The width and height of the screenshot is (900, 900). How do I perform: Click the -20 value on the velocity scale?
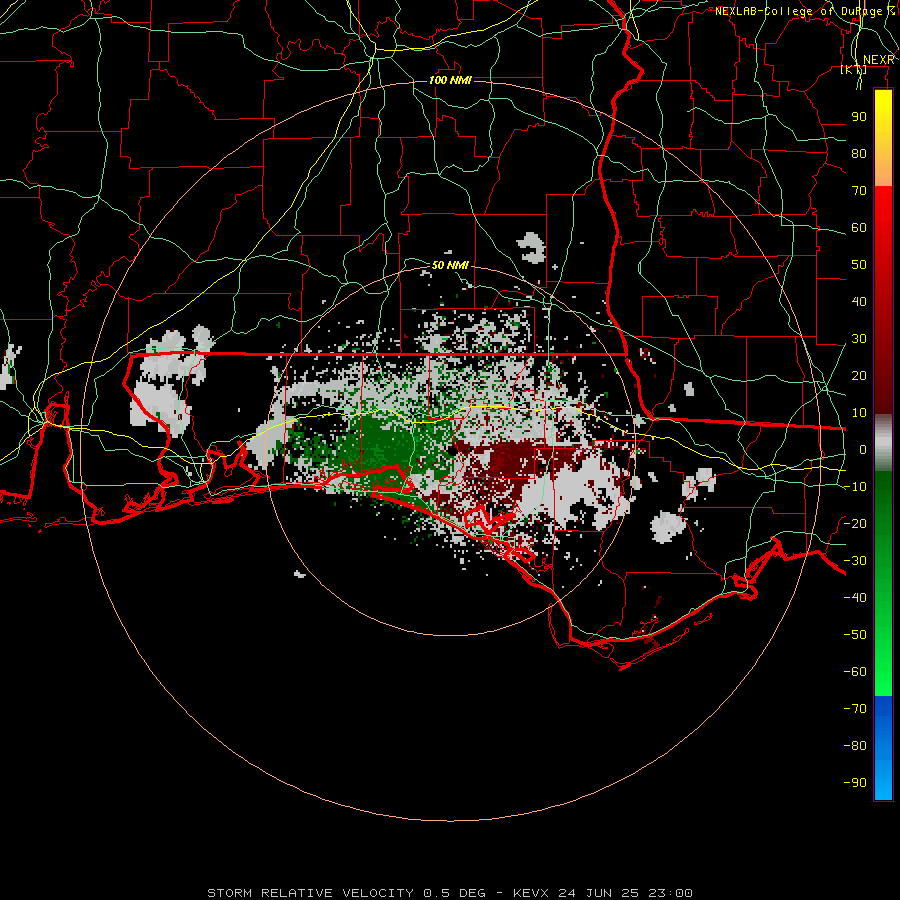(x=855, y=524)
